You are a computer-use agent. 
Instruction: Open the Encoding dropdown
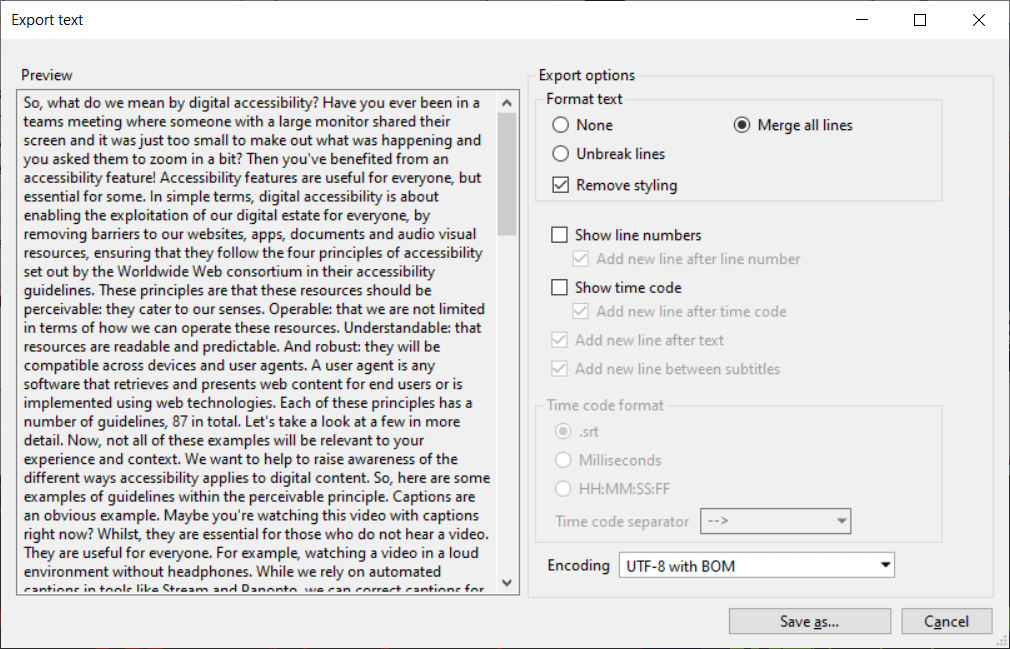757,566
